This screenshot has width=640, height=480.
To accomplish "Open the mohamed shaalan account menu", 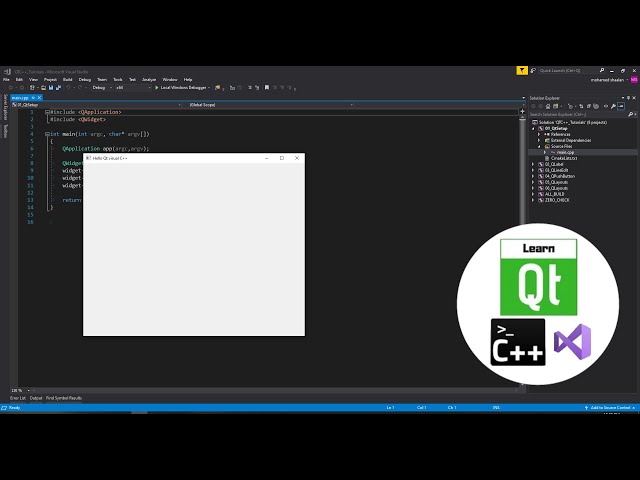I will click(x=609, y=80).
